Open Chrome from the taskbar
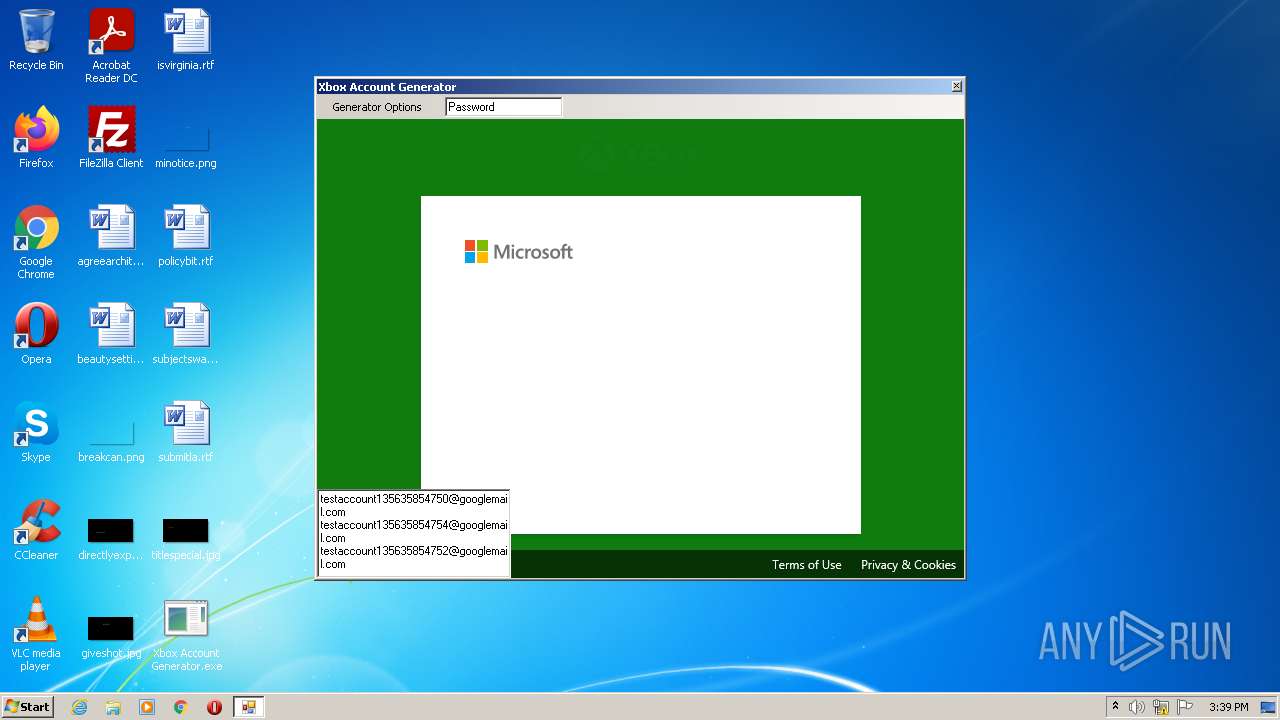1280x720 pixels. click(x=181, y=707)
